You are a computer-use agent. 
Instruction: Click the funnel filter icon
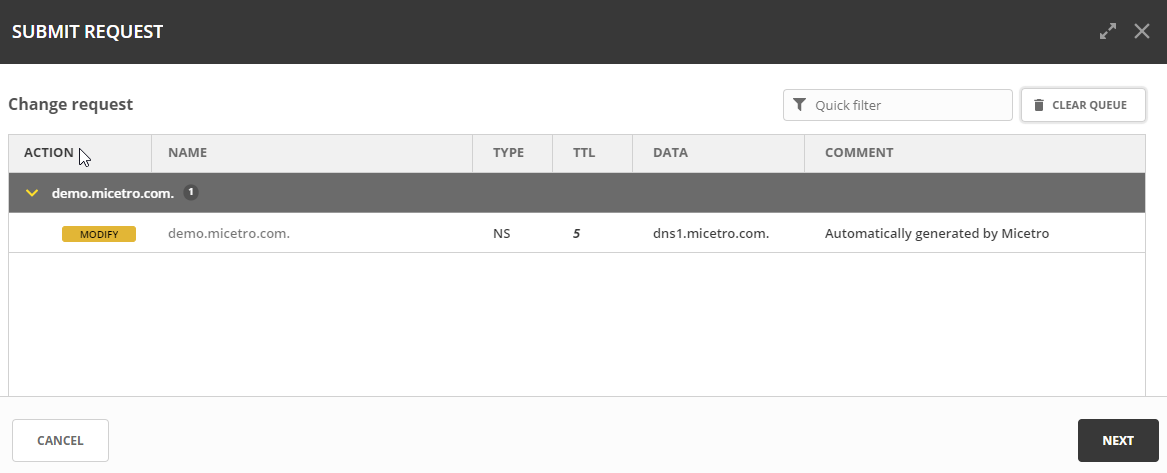(x=799, y=105)
